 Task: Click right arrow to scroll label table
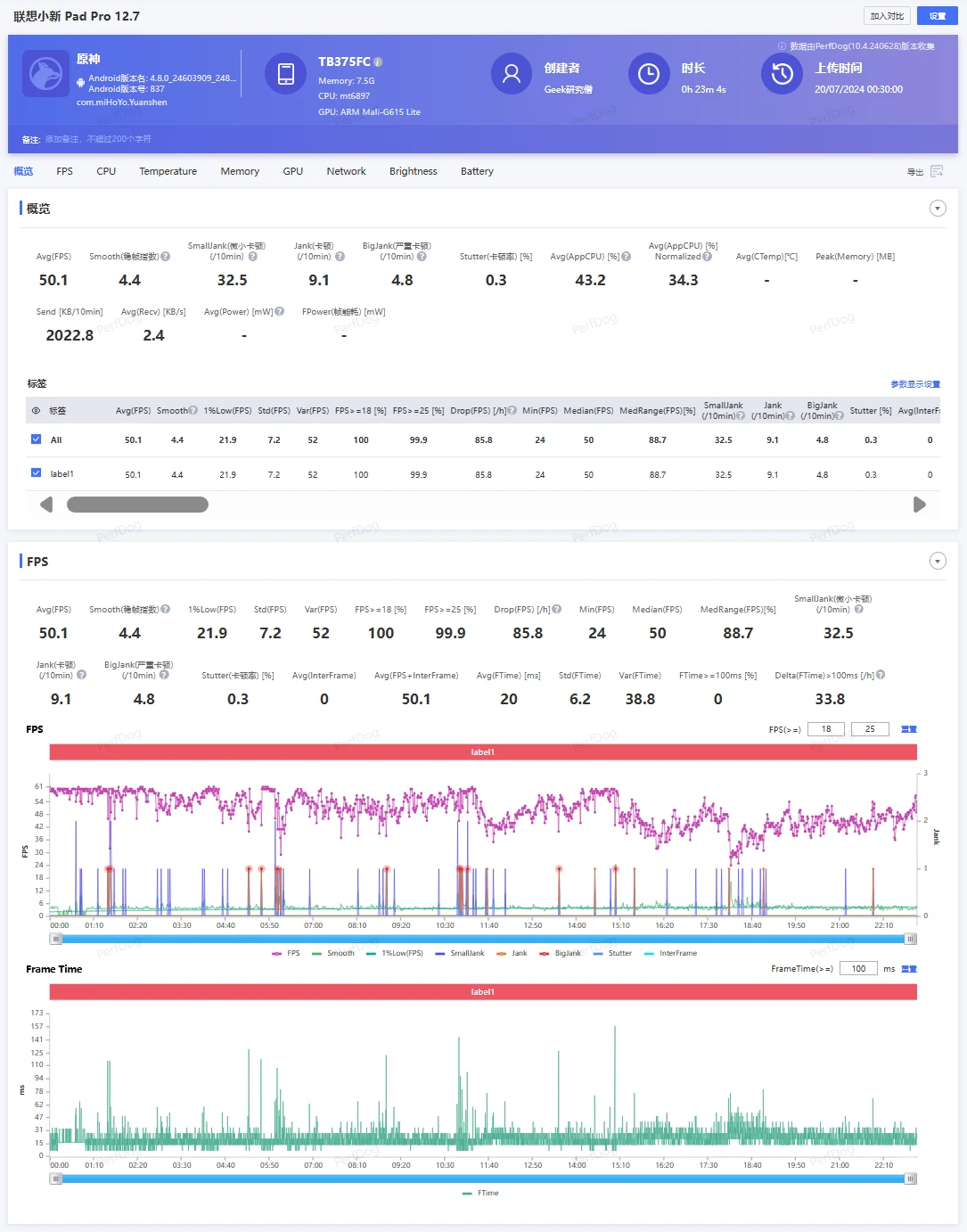pos(920,505)
